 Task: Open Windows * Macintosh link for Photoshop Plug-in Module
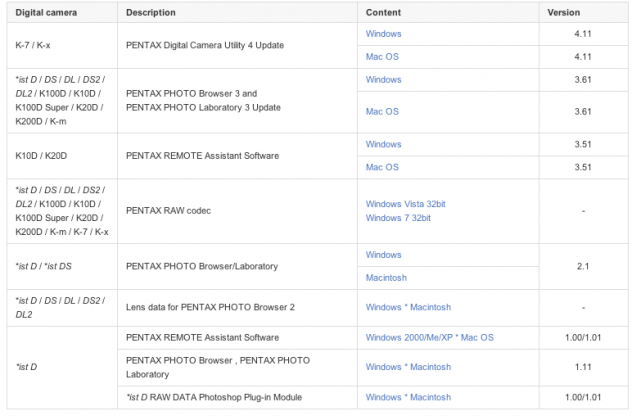408,397
